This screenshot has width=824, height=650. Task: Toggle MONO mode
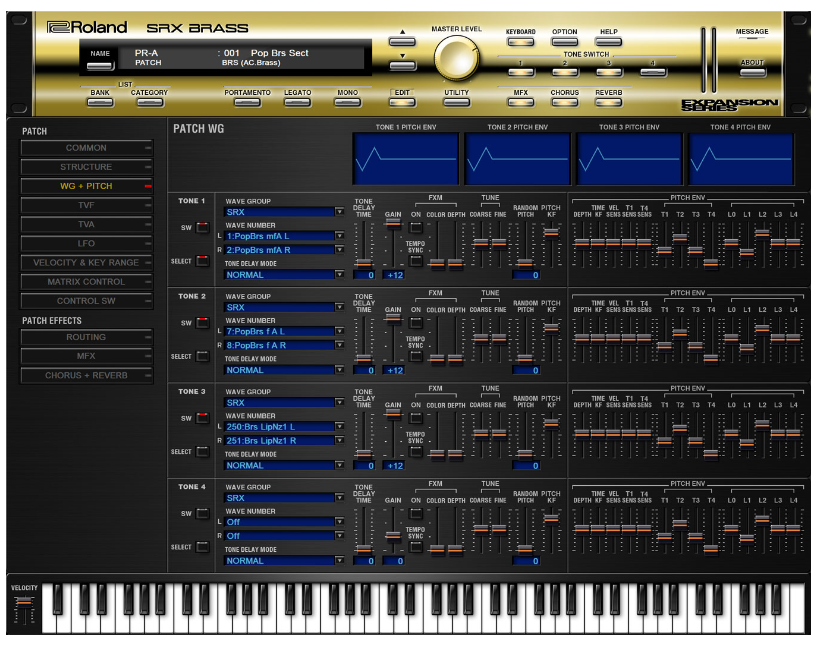click(x=347, y=102)
